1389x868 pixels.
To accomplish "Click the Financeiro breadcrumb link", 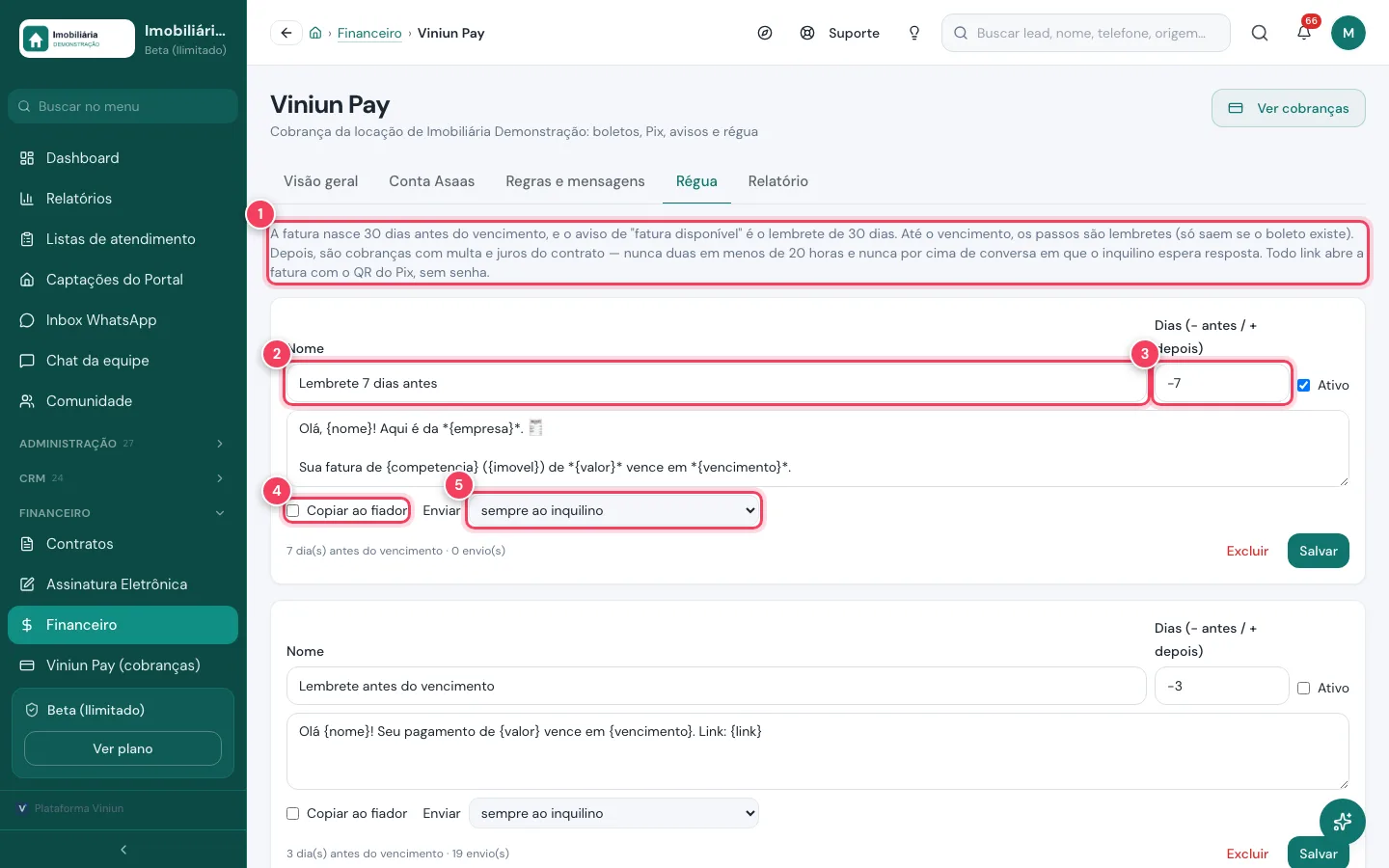I will 369,33.
